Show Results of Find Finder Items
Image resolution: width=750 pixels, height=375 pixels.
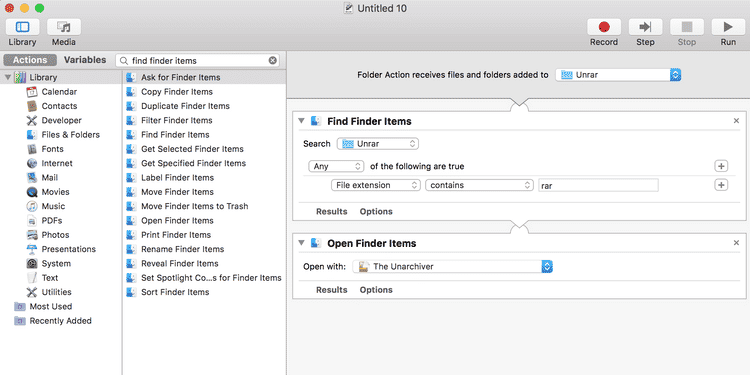tap(331, 211)
